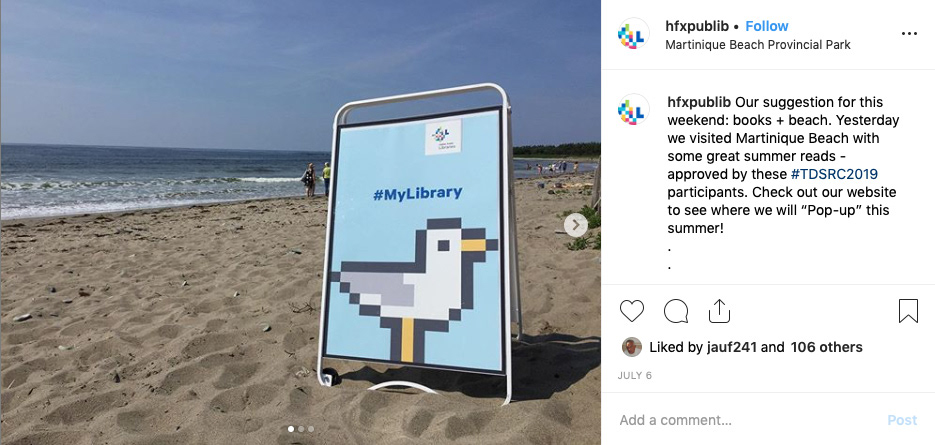
Task: Save post with the bookmark icon
Action: pos(908,311)
